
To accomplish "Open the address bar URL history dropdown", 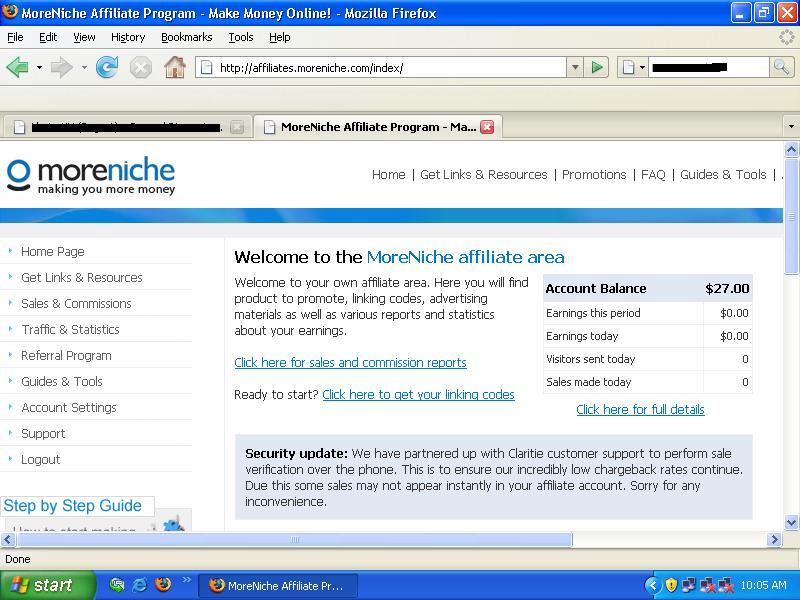I will [575, 67].
